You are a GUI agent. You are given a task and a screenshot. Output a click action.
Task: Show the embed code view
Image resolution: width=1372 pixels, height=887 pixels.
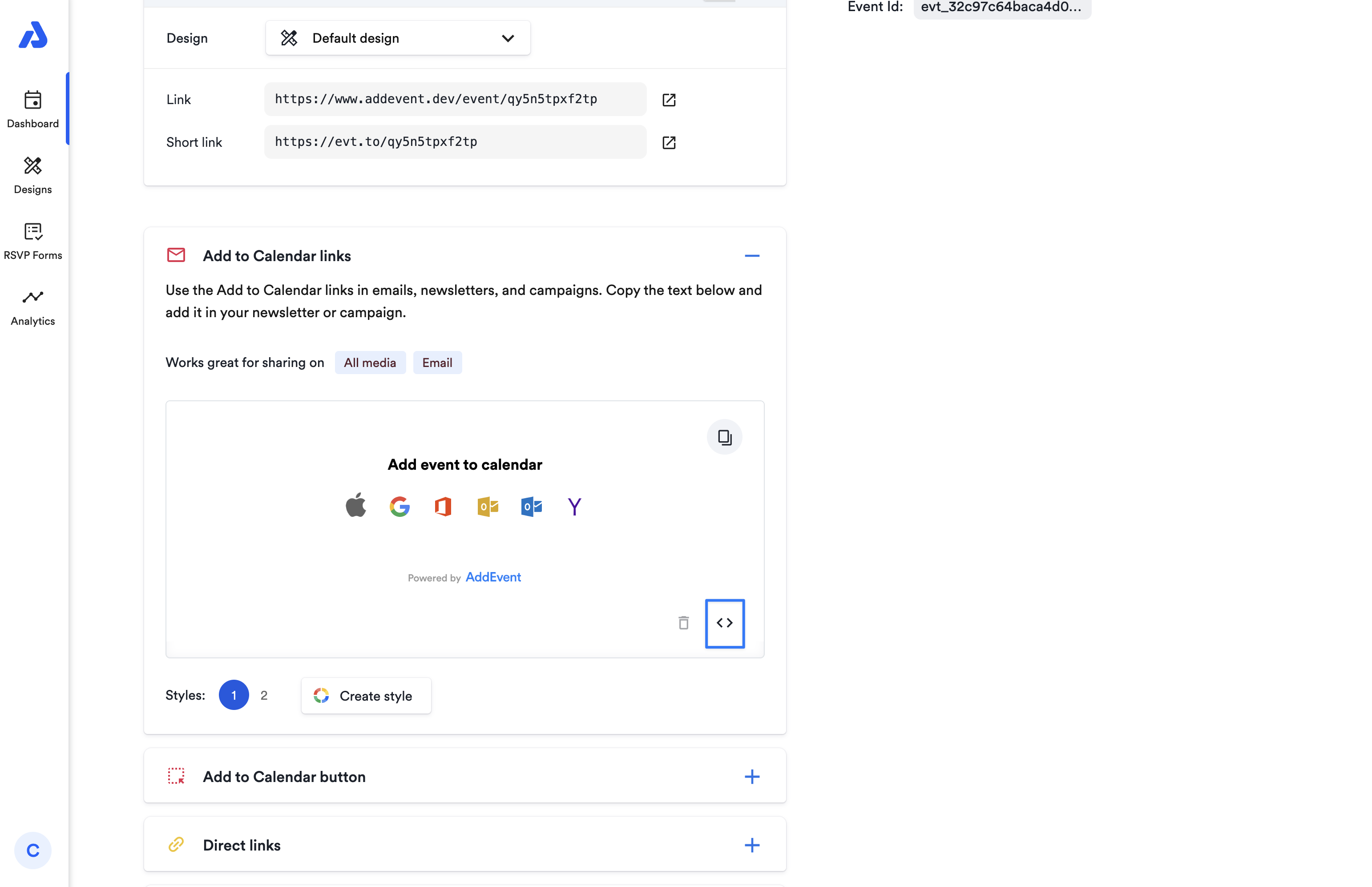pos(724,623)
